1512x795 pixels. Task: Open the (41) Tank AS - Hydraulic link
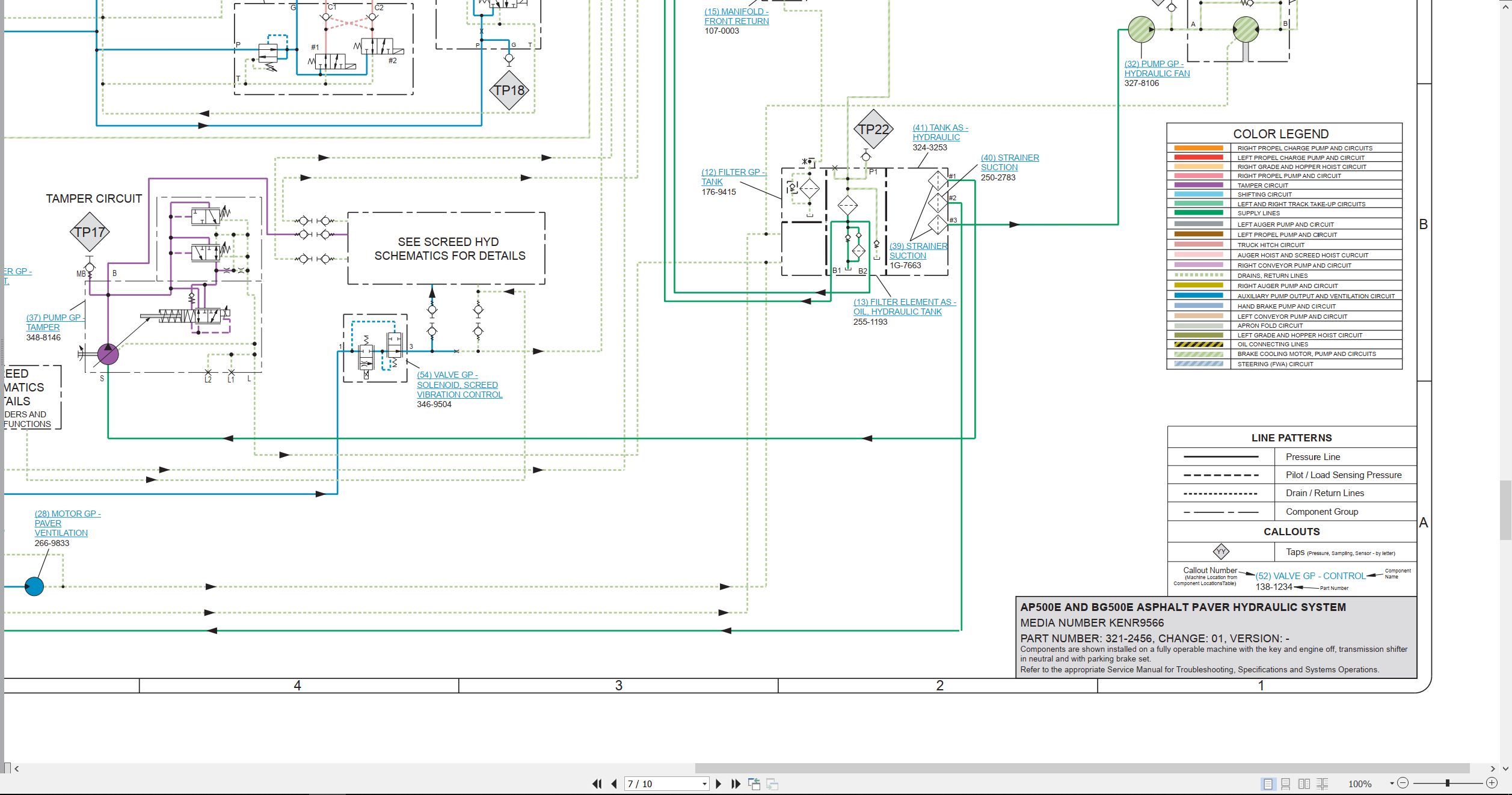click(940, 132)
